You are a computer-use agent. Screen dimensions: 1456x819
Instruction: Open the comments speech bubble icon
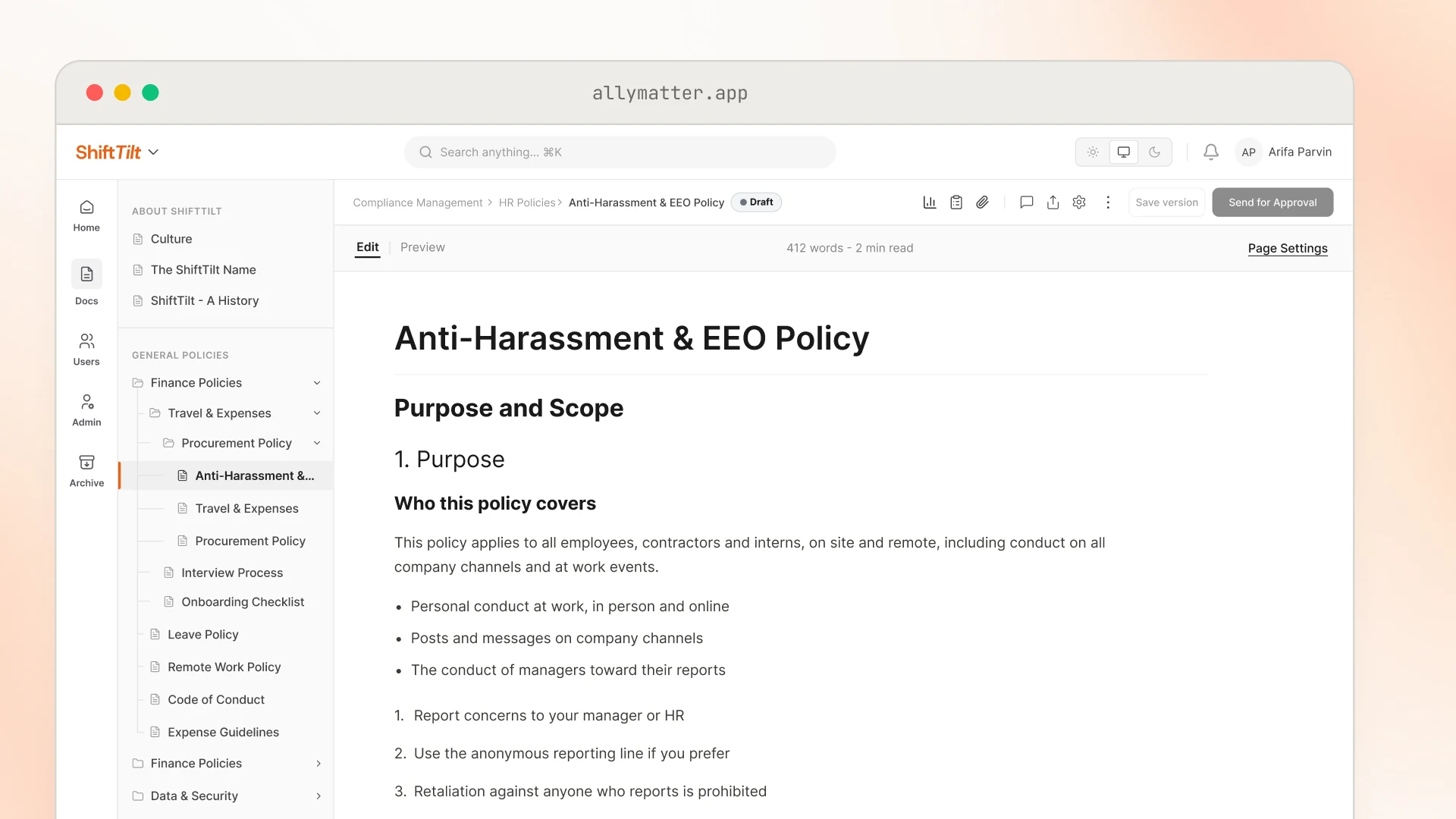tap(1027, 202)
